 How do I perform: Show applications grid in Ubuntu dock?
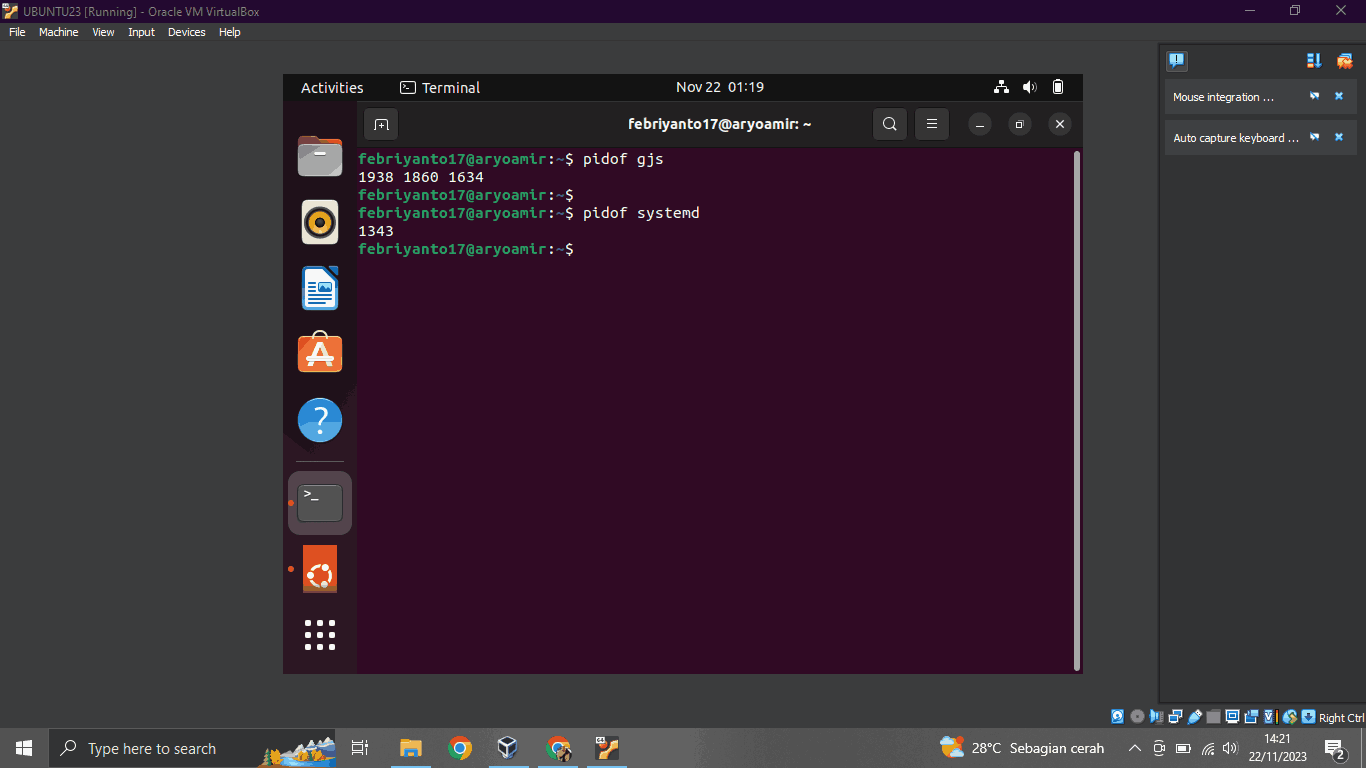(x=320, y=635)
